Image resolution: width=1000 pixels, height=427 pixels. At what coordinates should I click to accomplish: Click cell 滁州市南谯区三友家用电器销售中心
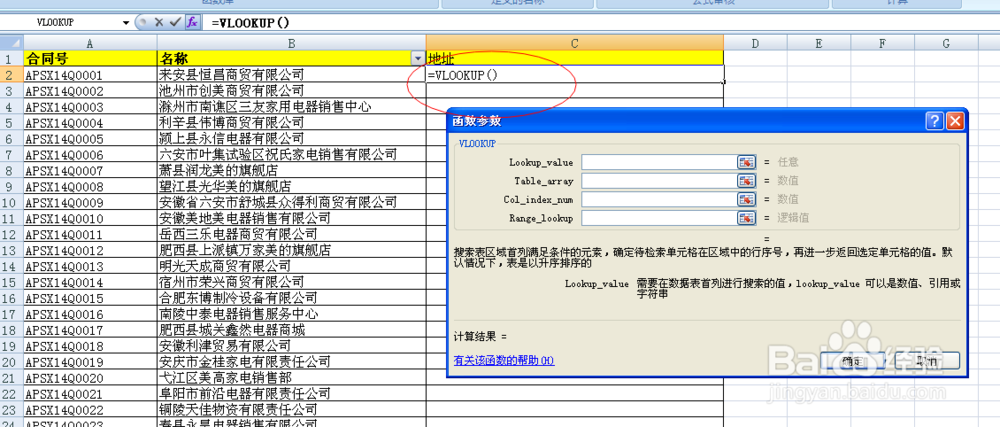(291, 106)
